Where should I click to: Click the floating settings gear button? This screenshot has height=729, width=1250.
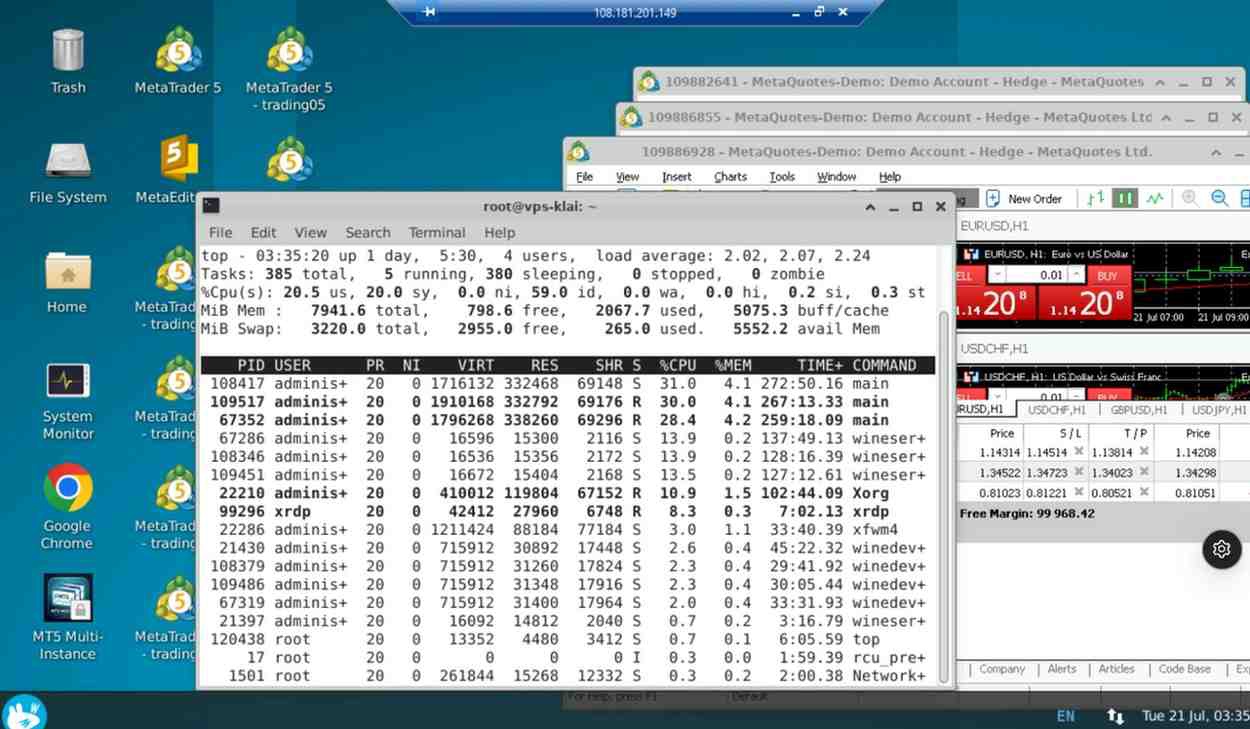1221,549
